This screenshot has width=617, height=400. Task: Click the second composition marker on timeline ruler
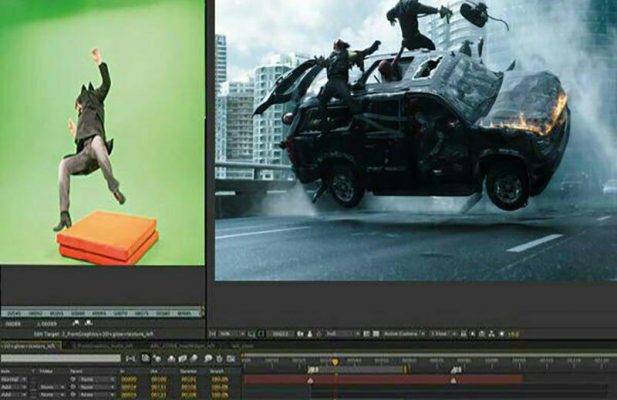(456, 369)
